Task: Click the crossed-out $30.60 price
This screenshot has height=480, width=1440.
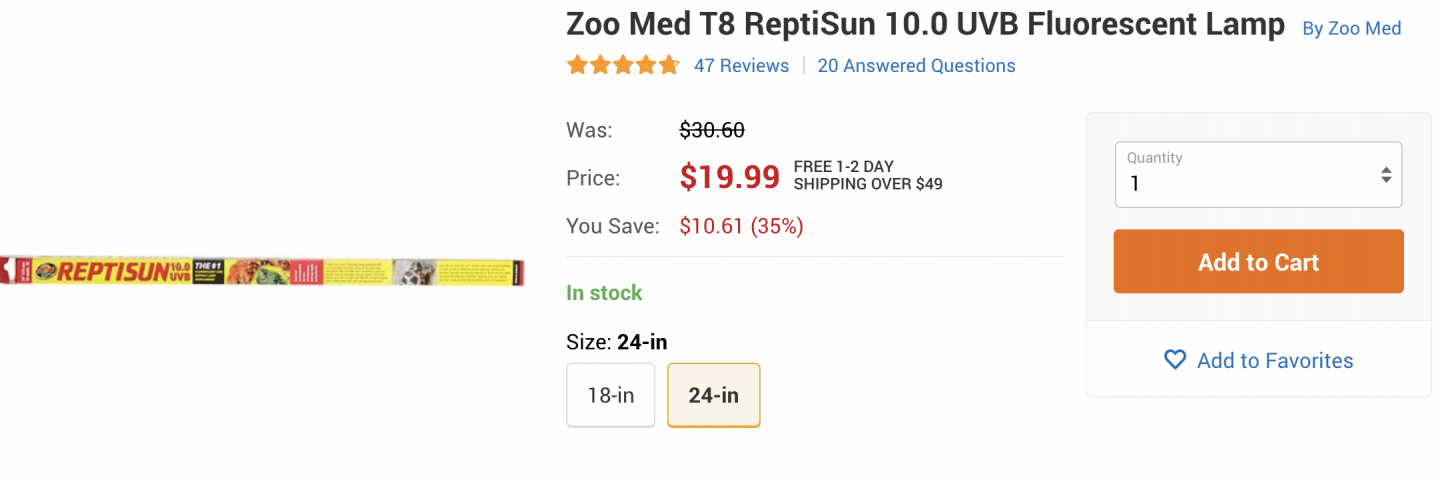Action: tap(711, 130)
